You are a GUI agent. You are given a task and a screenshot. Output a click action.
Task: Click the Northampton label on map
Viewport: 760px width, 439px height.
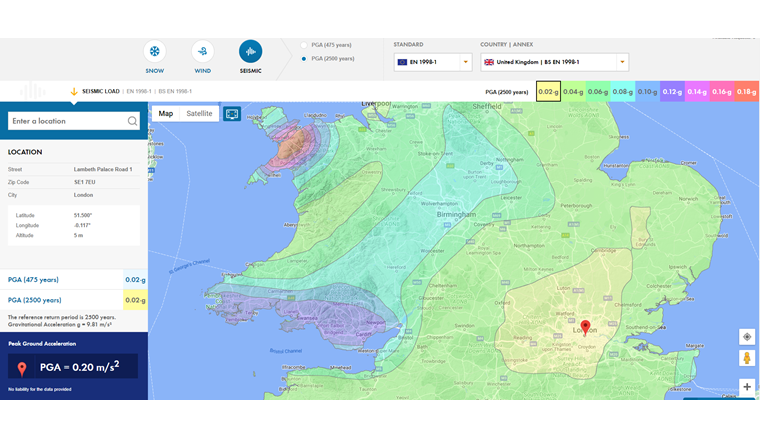pos(529,246)
